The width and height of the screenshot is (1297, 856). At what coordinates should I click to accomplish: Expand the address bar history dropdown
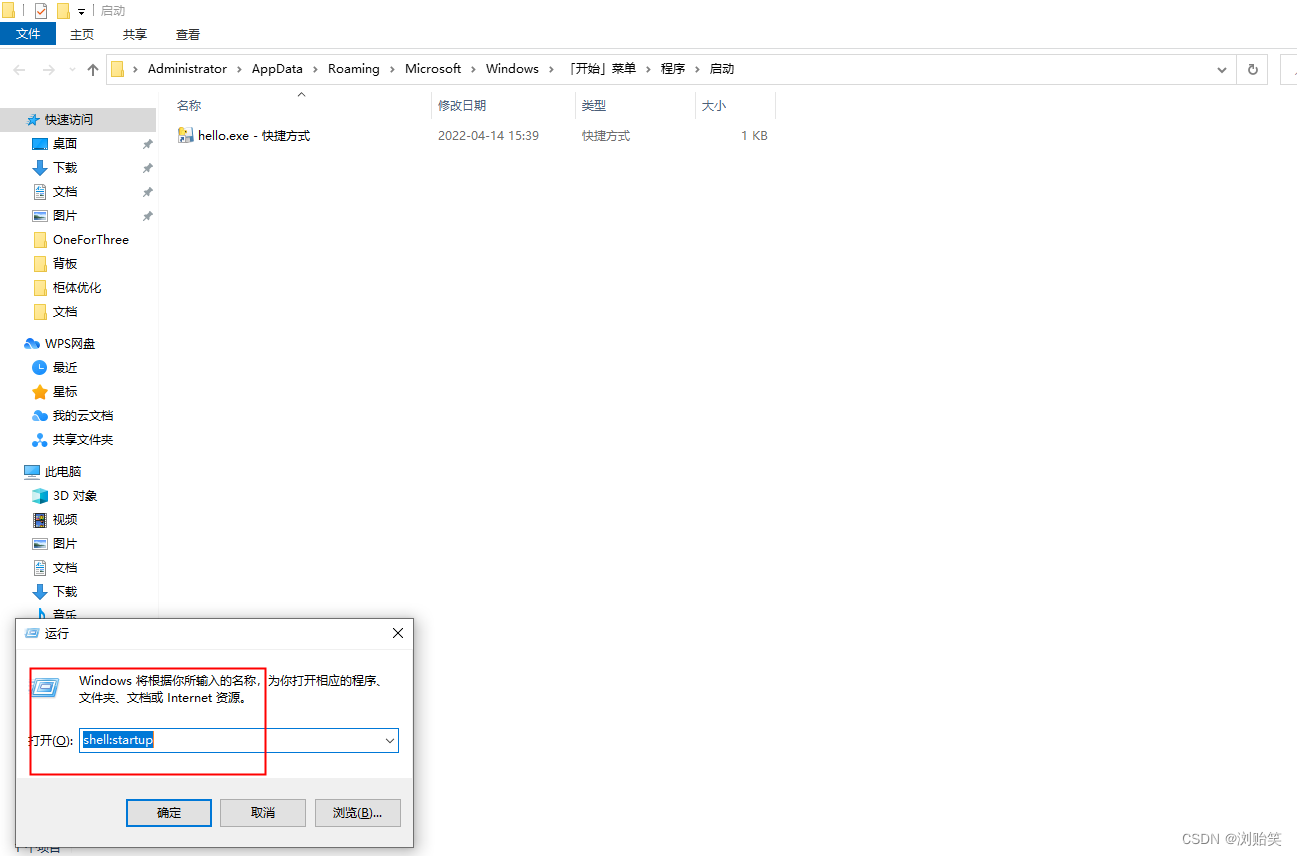[x=1222, y=69]
